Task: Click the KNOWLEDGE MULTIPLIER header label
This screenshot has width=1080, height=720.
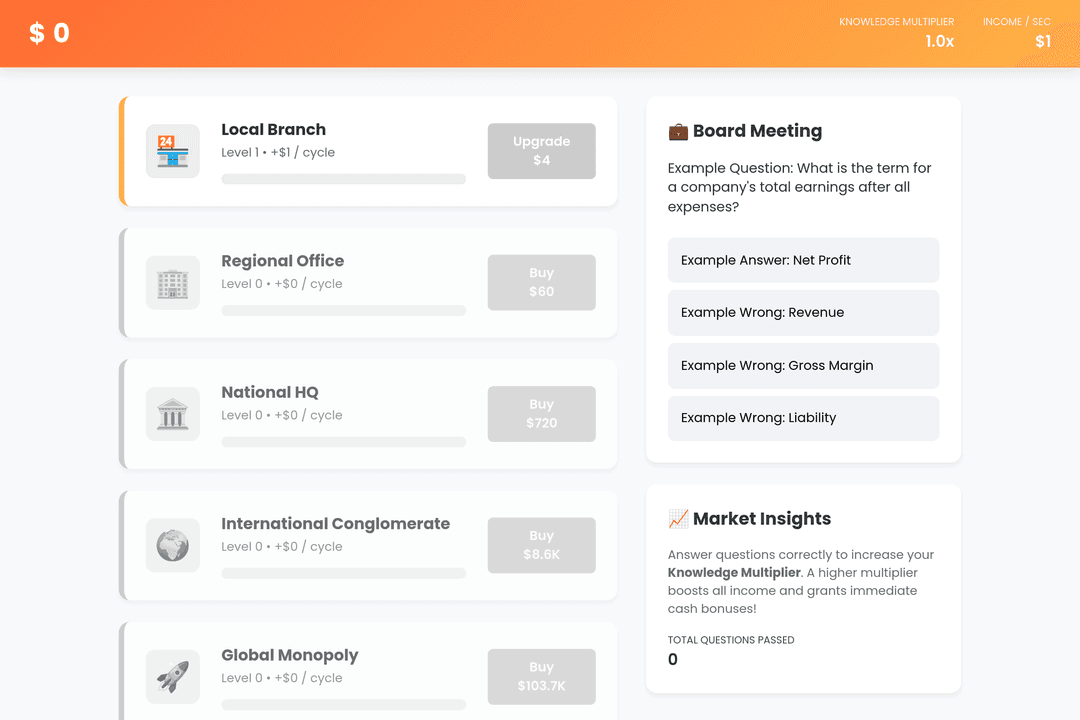Action: click(896, 22)
